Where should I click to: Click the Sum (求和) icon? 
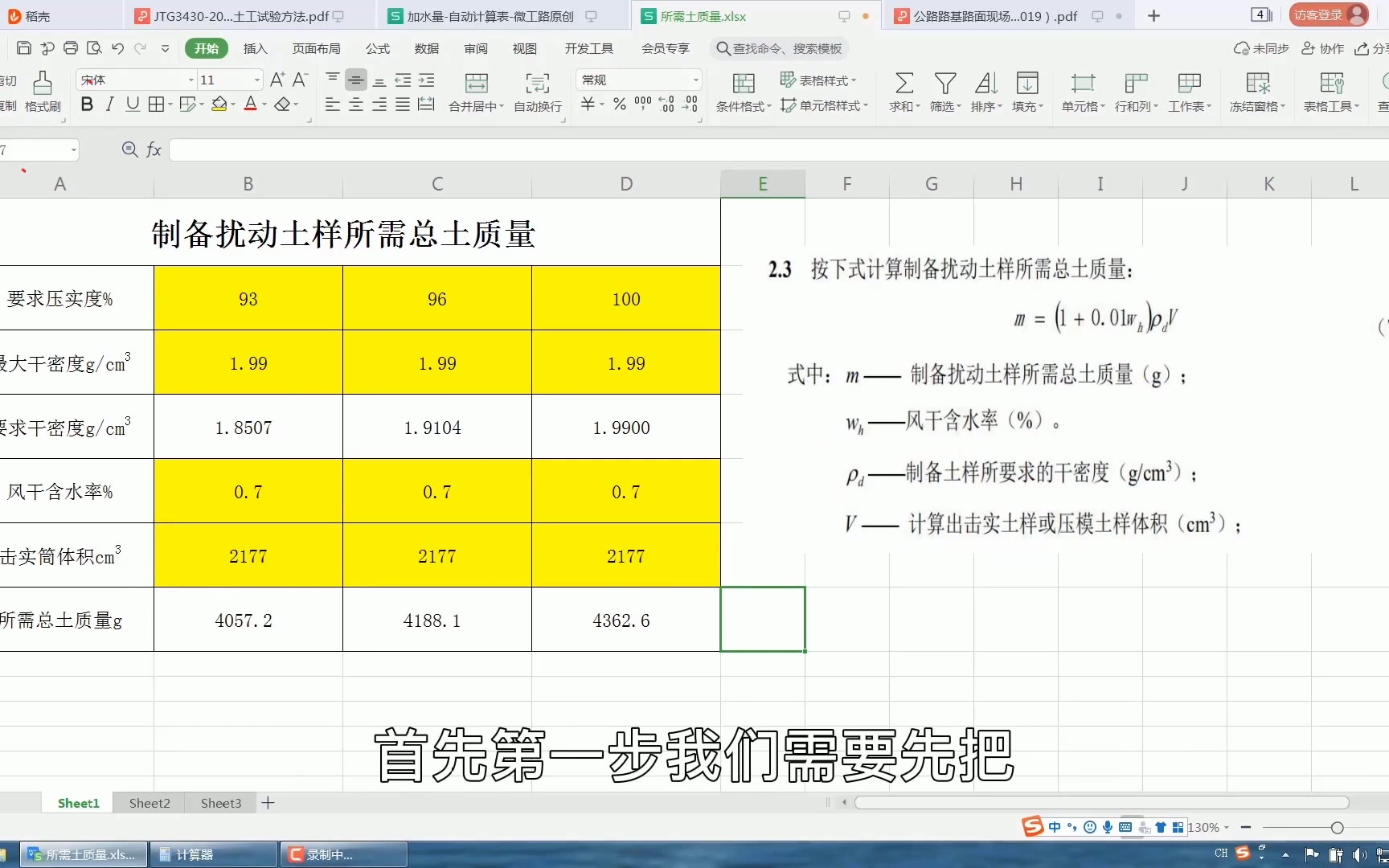[x=904, y=84]
